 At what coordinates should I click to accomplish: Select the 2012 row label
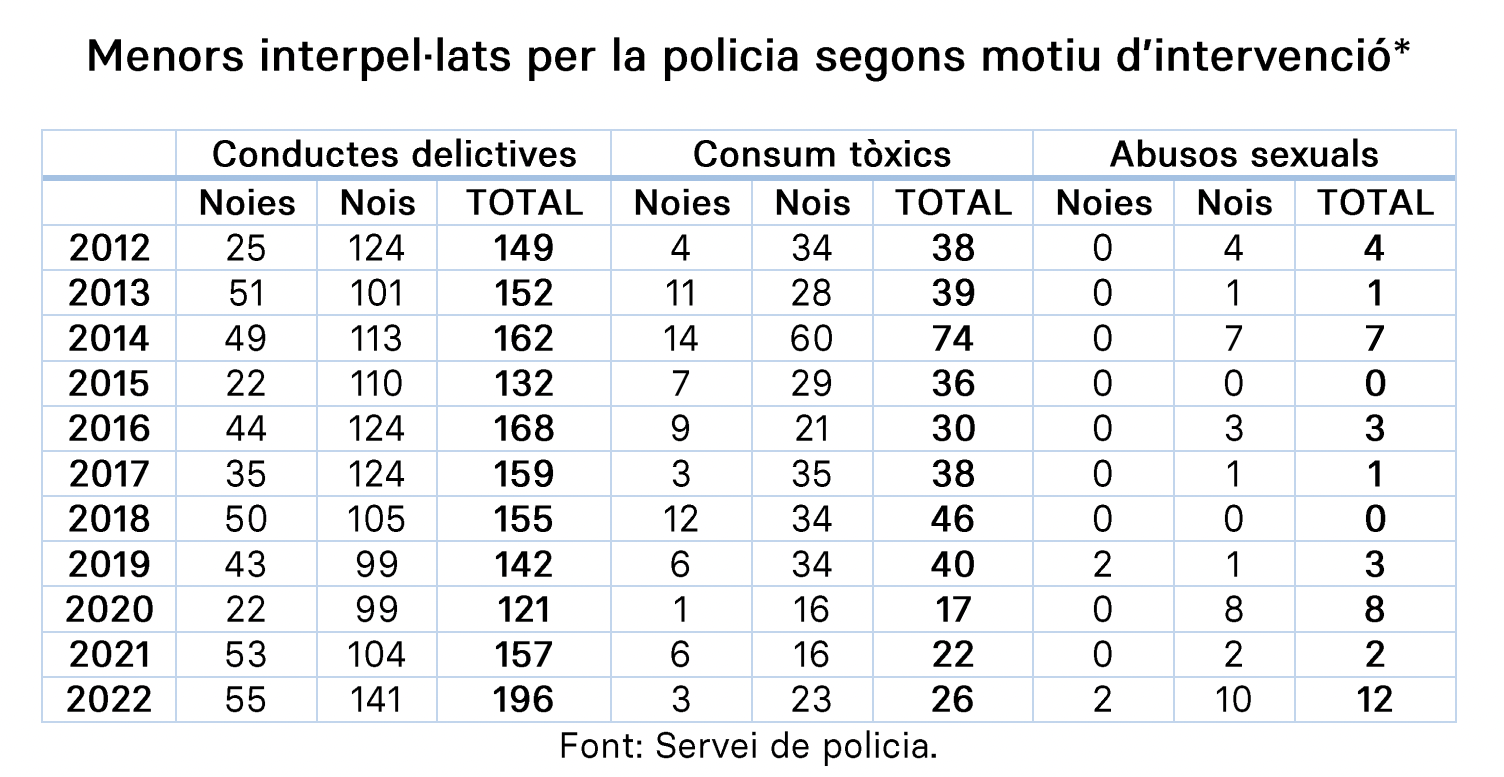pyautogui.click(x=109, y=248)
